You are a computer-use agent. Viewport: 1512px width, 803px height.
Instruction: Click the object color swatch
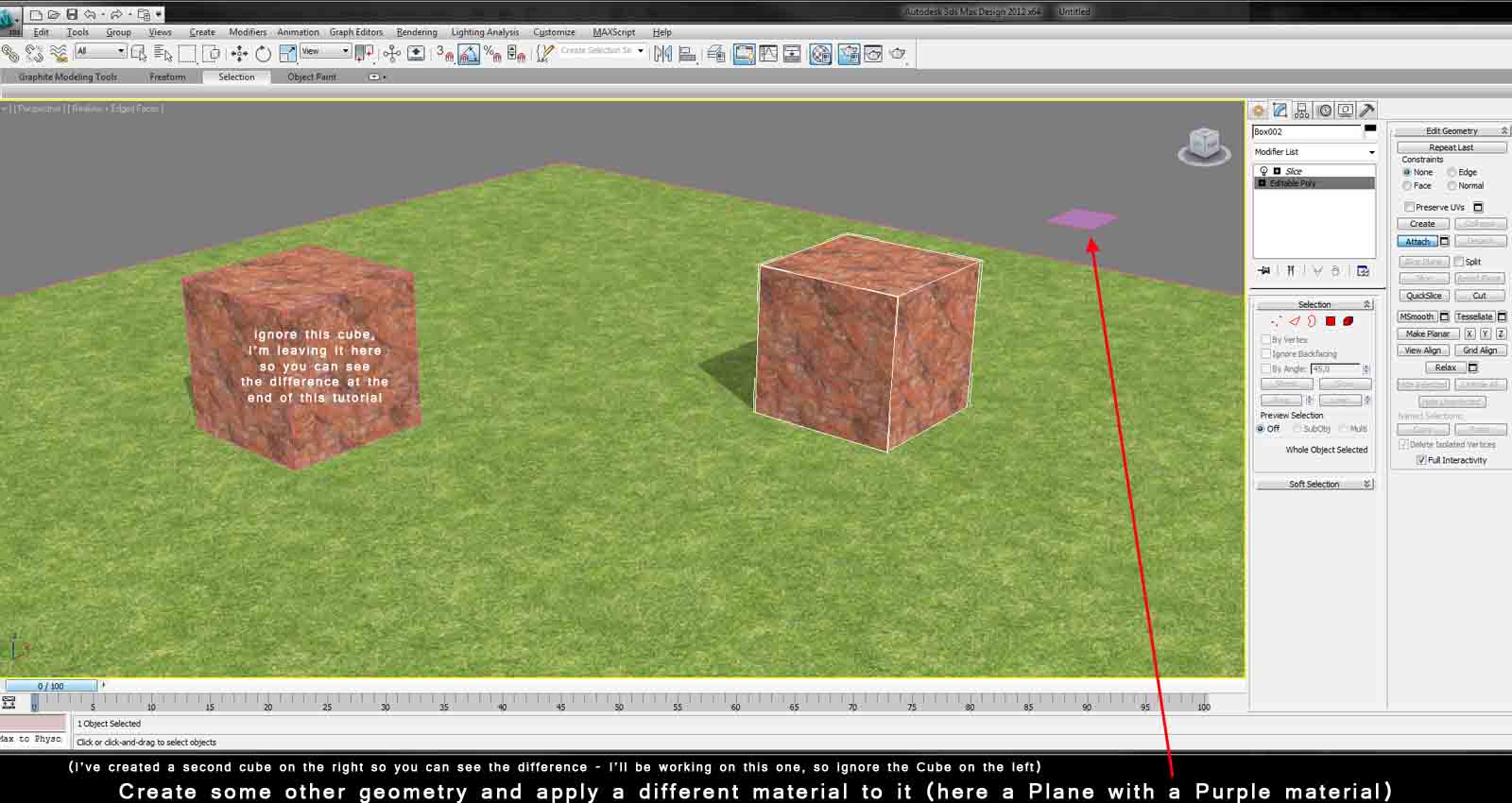(x=1370, y=129)
